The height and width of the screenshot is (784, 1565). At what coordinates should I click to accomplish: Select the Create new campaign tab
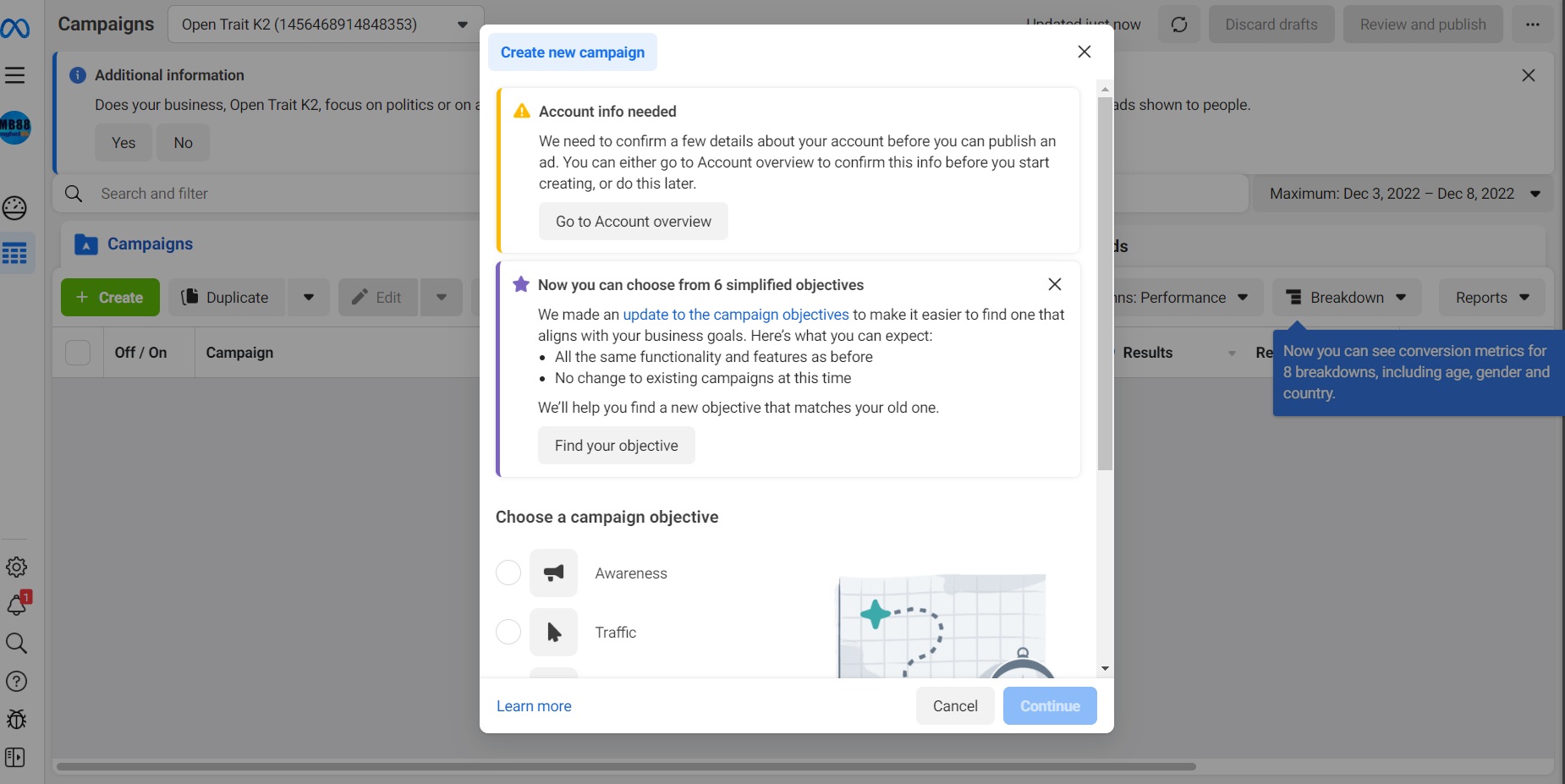click(x=573, y=52)
